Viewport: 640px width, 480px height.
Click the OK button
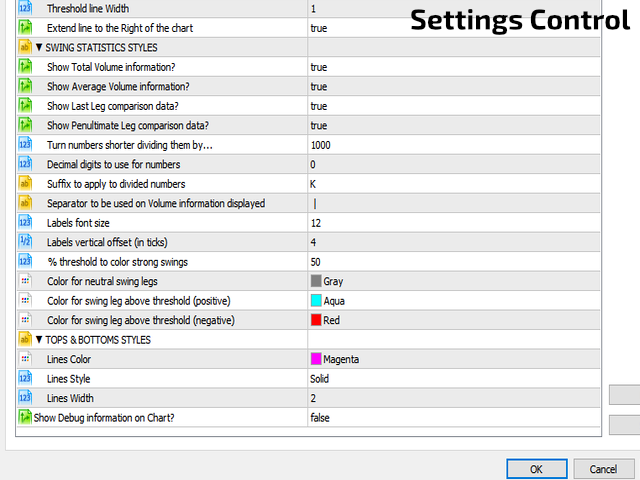tap(537, 469)
